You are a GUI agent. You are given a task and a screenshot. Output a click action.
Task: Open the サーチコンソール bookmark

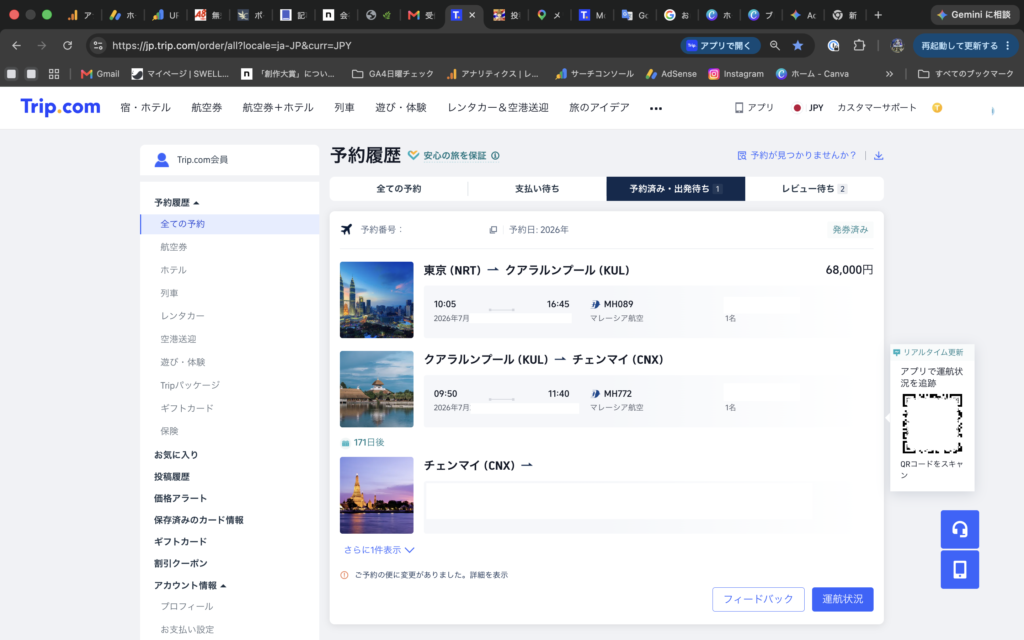(594, 74)
